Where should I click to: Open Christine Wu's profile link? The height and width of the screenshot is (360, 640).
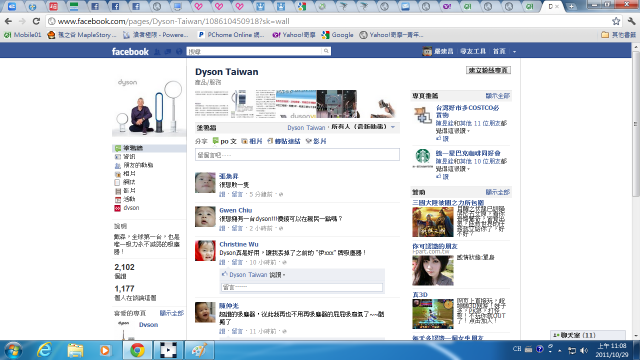point(239,244)
